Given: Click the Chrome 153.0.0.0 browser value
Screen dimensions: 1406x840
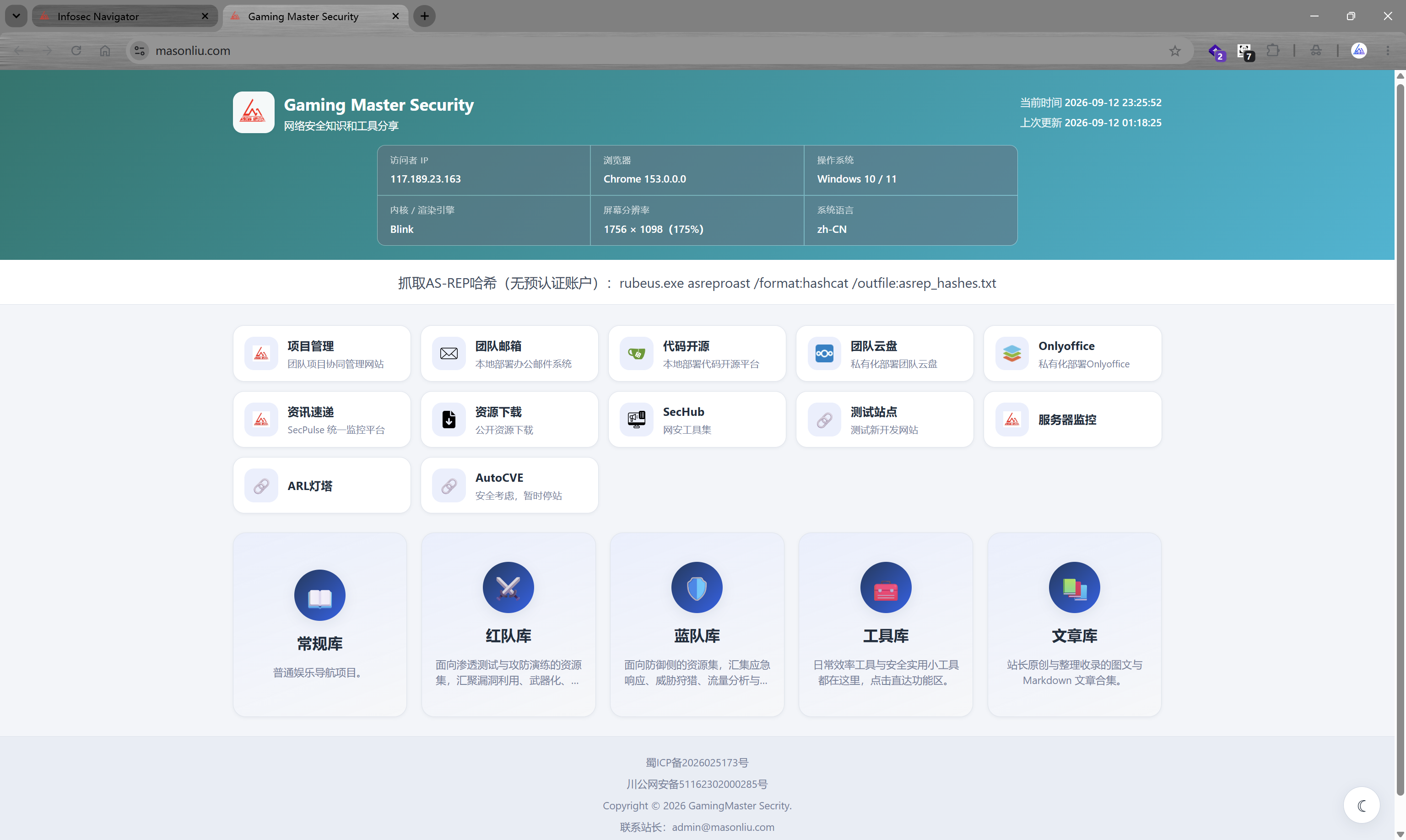Looking at the screenshot, I should (x=644, y=179).
